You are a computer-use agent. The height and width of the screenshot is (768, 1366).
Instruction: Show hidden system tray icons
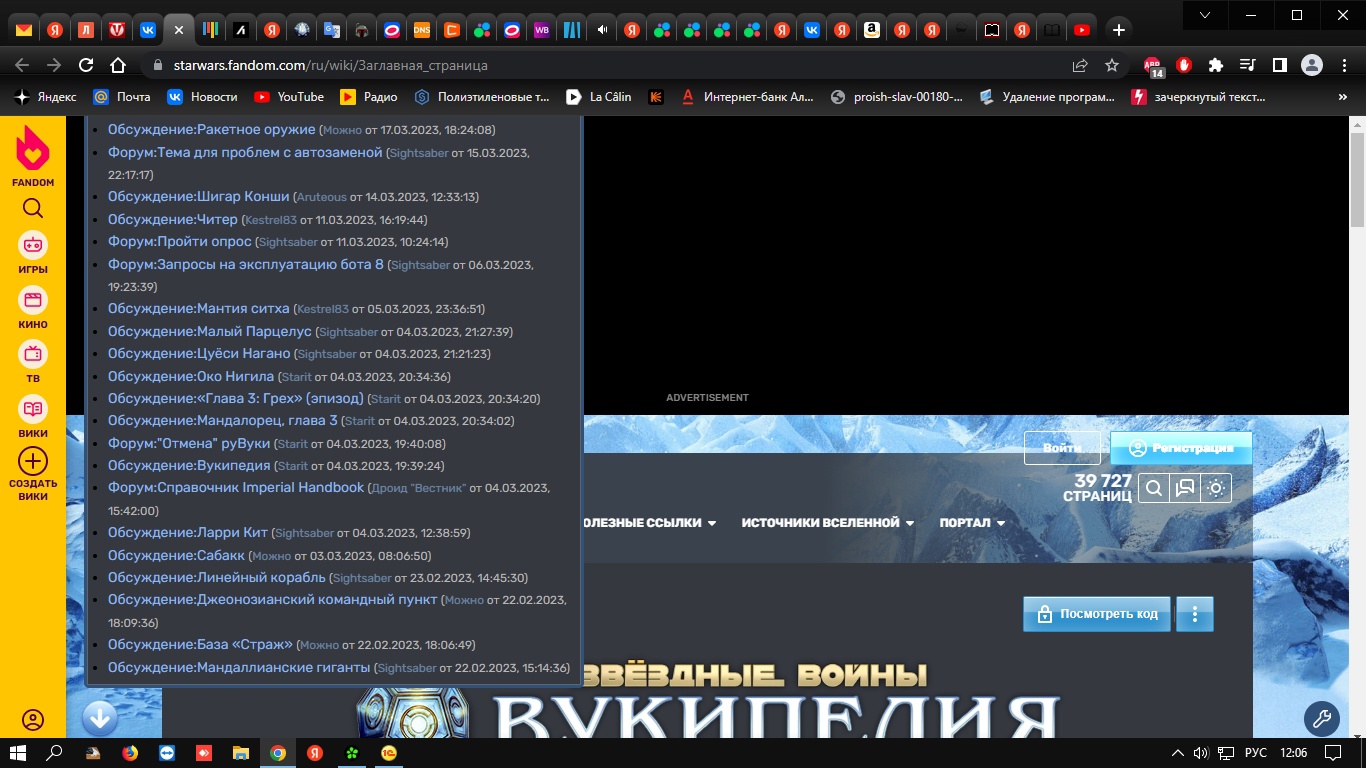(x=1178, y=753)
